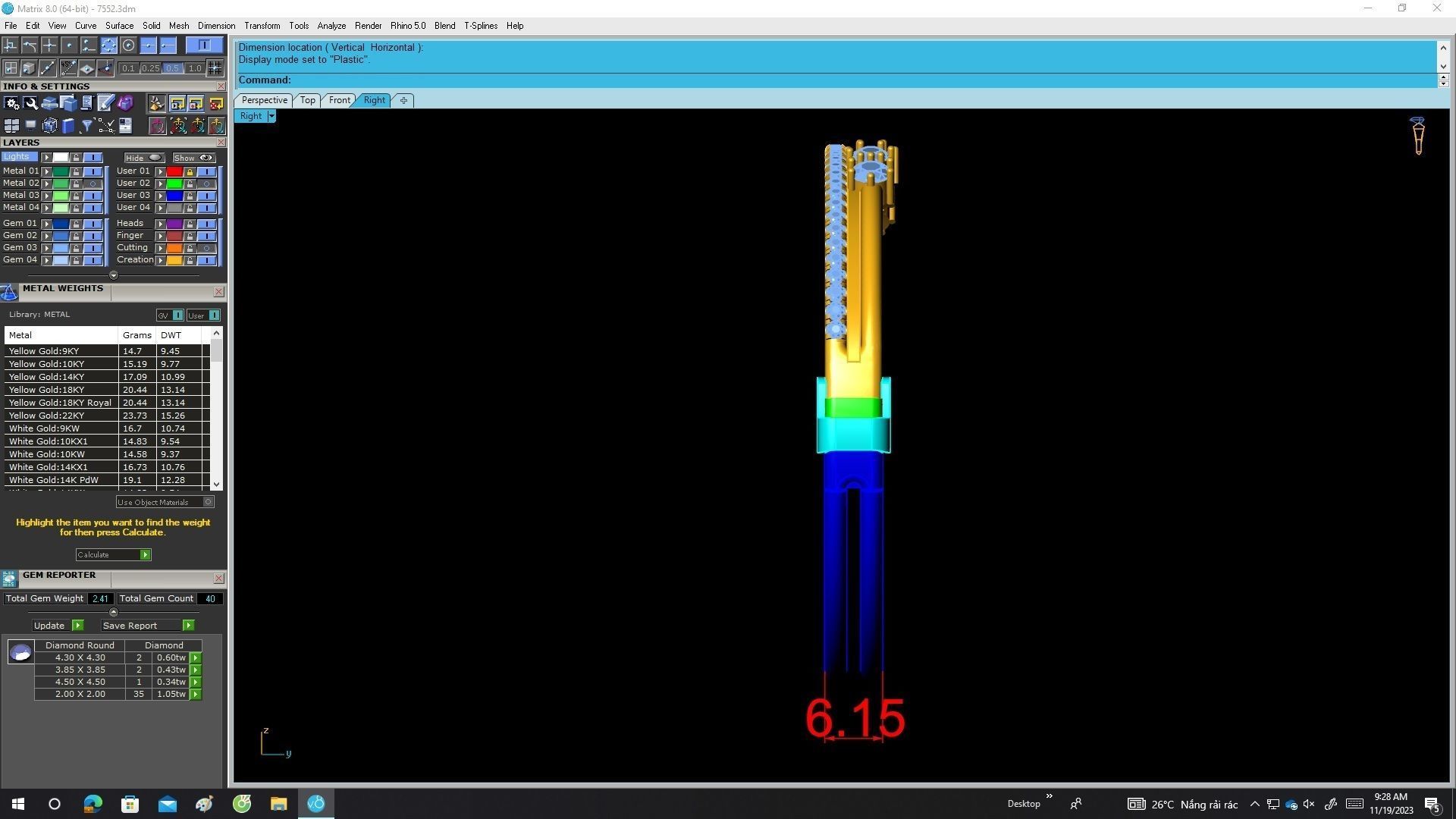Open the notes pencil-and-paper icon
The height and width of the screenshot is (819, 1456).
[105, 103]
